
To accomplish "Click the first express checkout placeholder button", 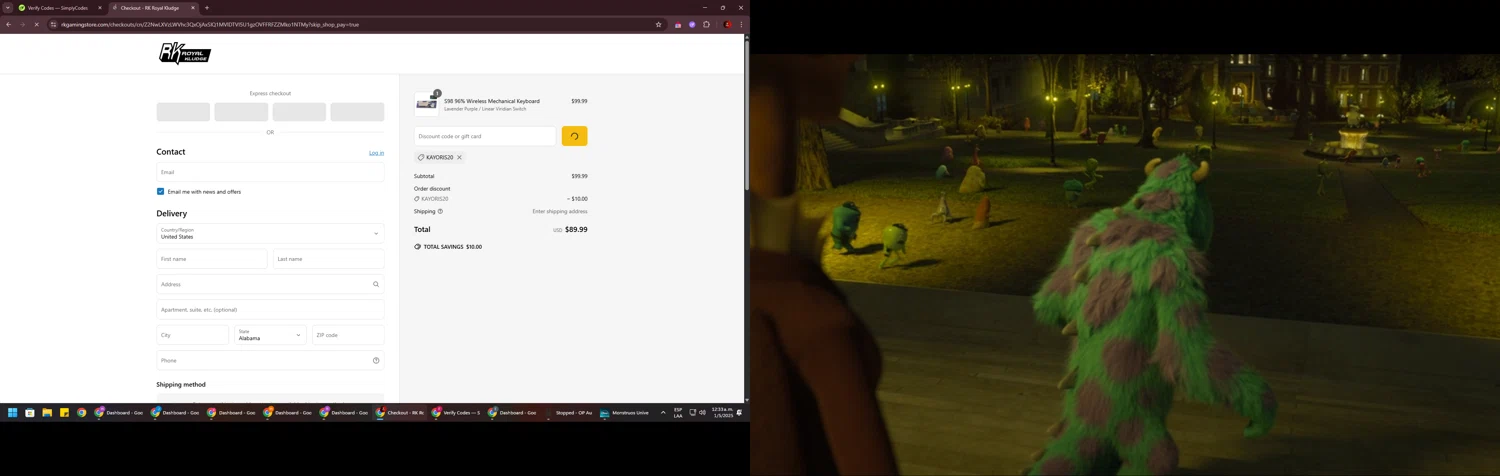I will tap(183, 112).
